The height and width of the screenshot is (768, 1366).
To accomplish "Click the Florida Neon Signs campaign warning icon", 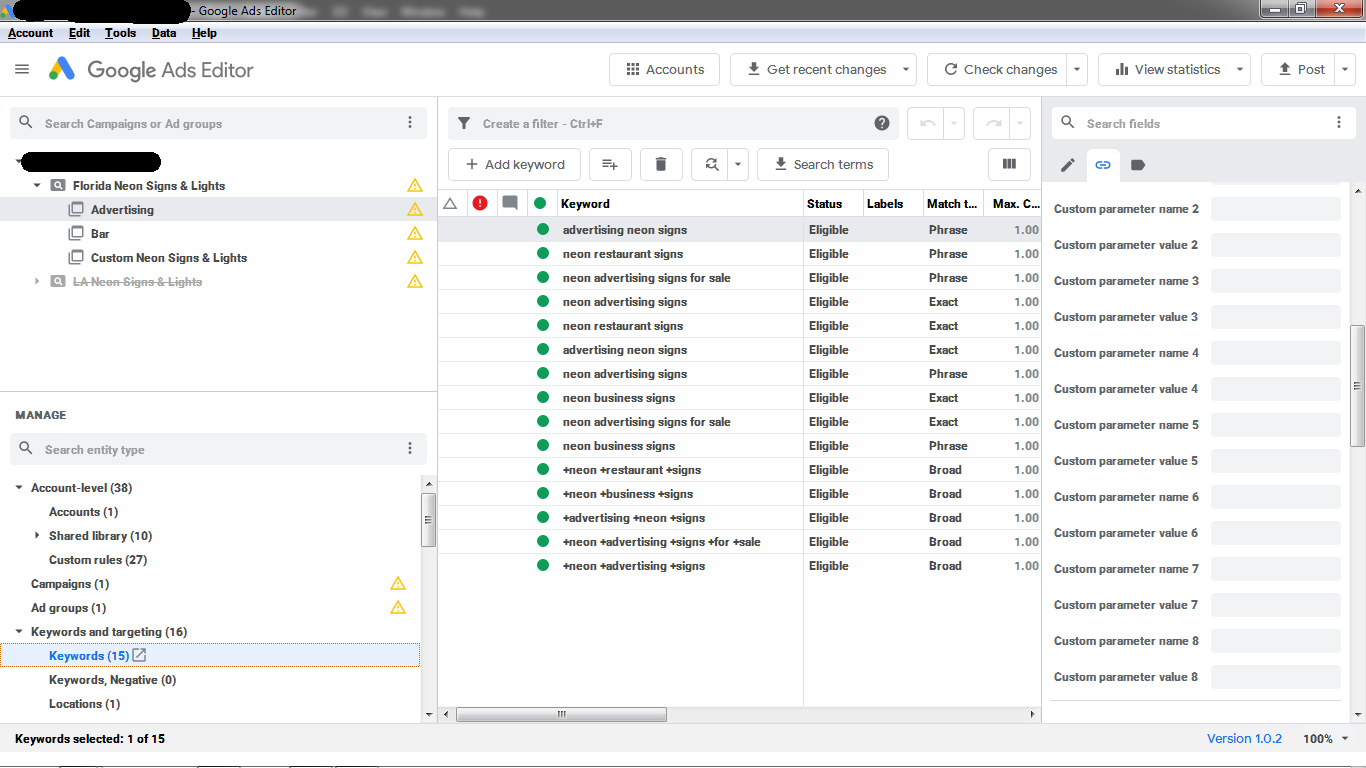I will click(x=415, y=185).
